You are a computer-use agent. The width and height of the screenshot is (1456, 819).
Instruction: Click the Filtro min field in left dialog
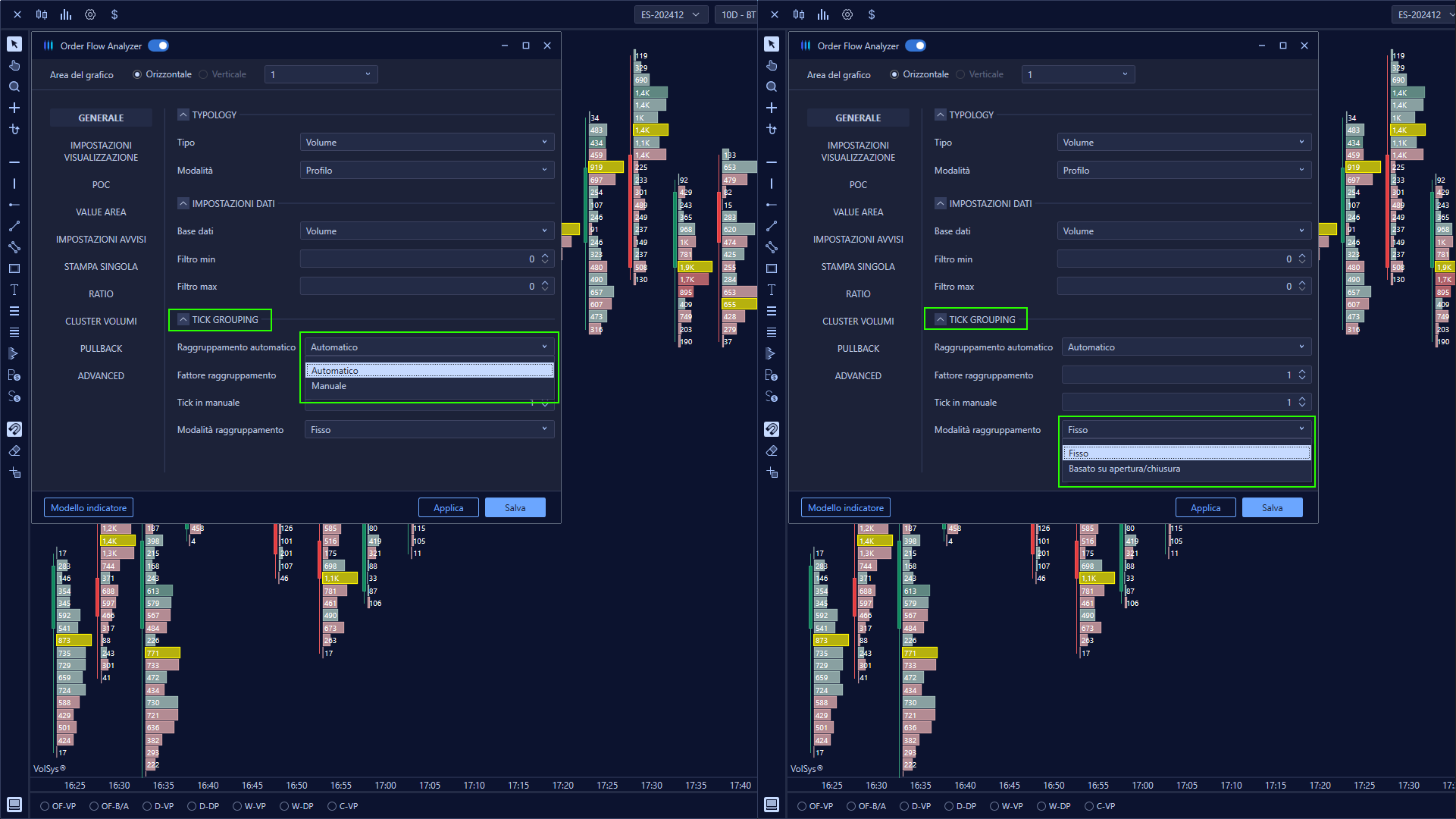coord(427,259)
